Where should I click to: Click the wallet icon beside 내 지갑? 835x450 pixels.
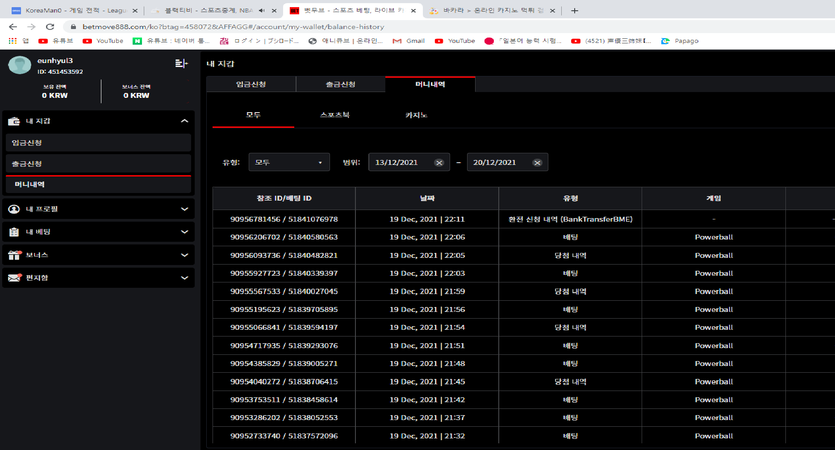click(14, 121)
